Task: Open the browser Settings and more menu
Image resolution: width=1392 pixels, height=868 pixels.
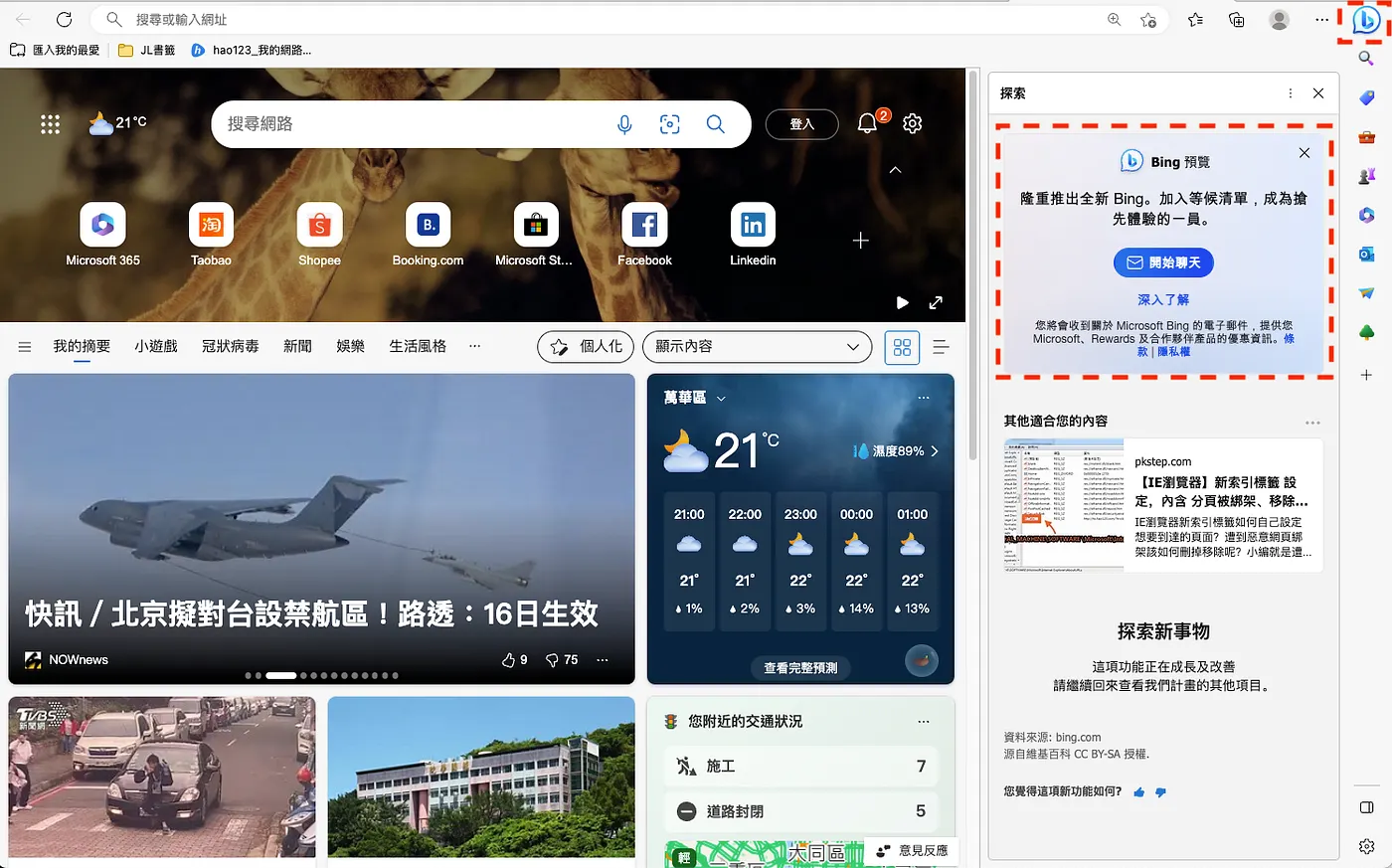Action: [x=1321, y=20]
